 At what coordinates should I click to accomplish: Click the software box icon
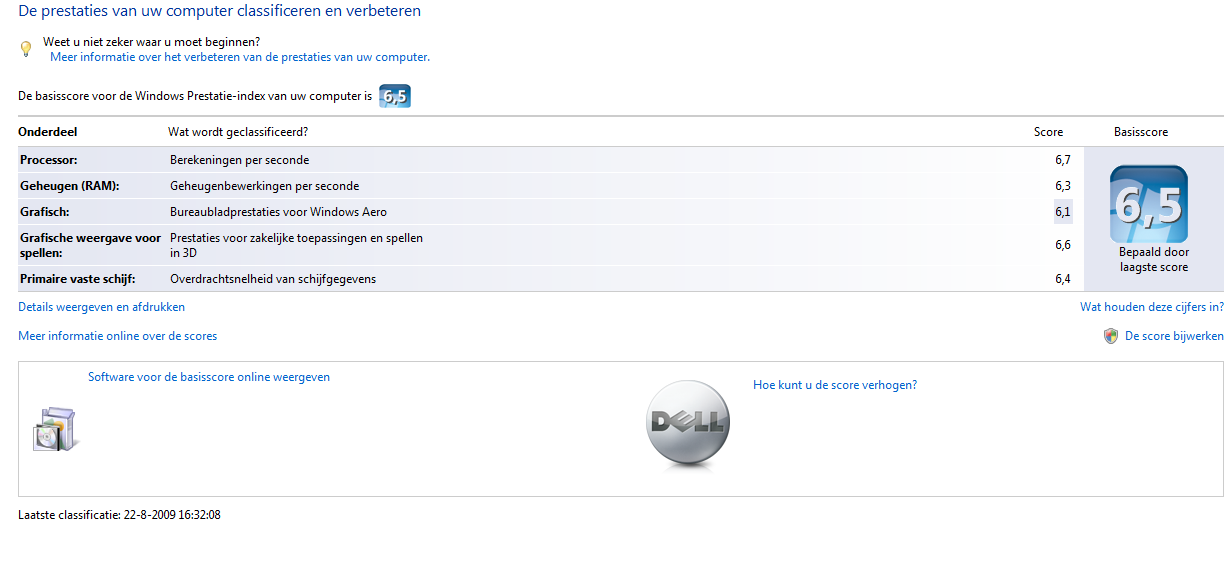pyautogui.click(x=55, y=429)
